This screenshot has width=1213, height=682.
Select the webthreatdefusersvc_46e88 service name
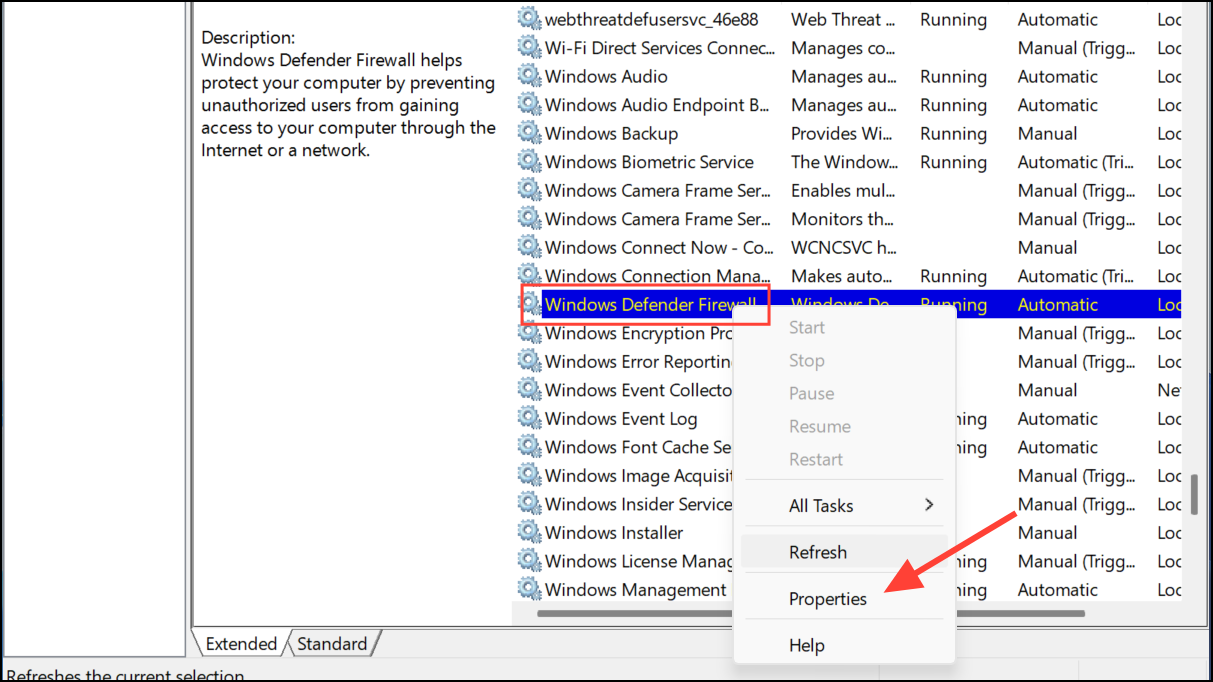tap(651, 19)
